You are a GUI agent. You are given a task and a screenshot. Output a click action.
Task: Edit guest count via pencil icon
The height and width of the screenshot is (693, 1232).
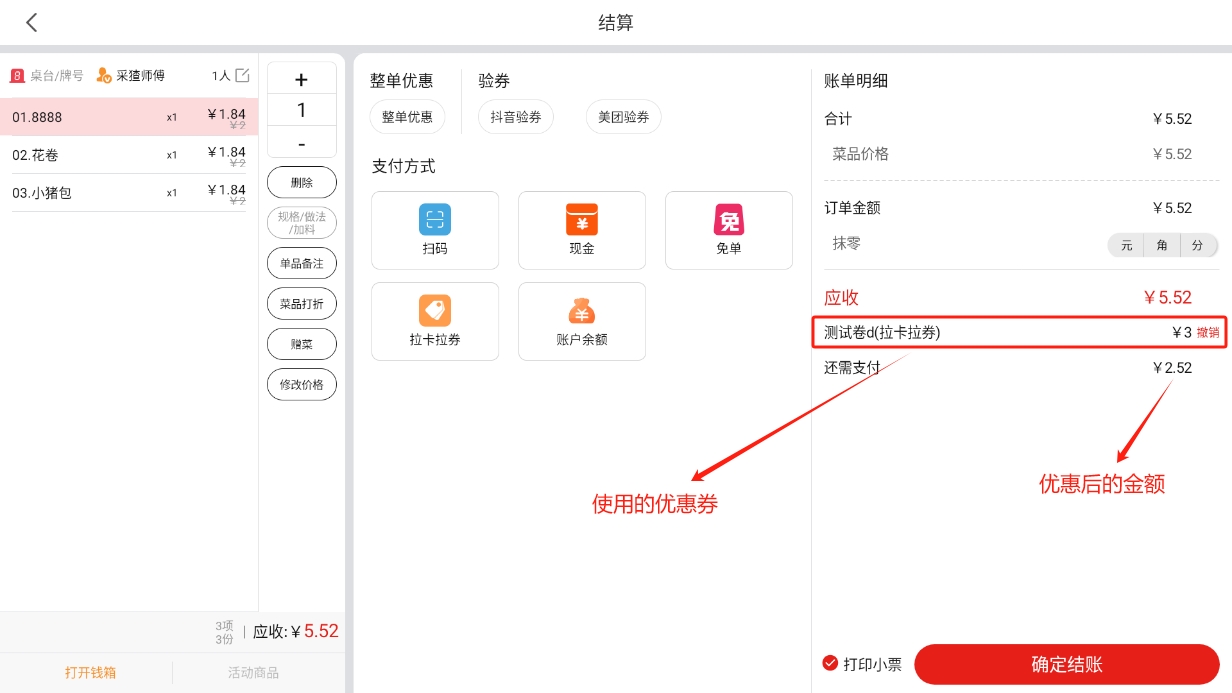pyautogui.click(x=242, y=75)
